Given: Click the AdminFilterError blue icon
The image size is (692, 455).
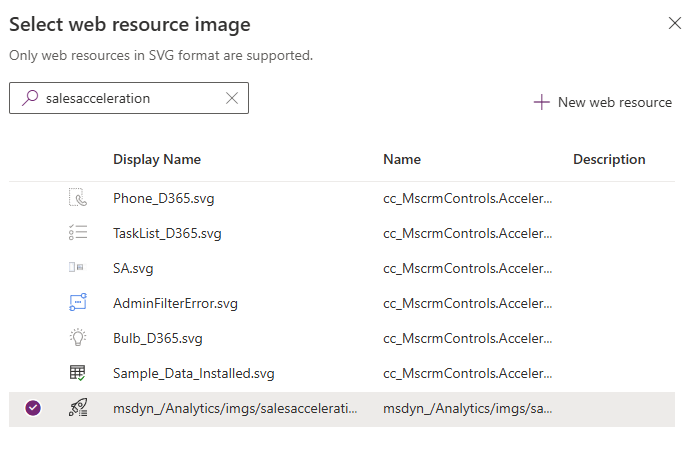Looking at the screenshot, I should click(77, 303).
